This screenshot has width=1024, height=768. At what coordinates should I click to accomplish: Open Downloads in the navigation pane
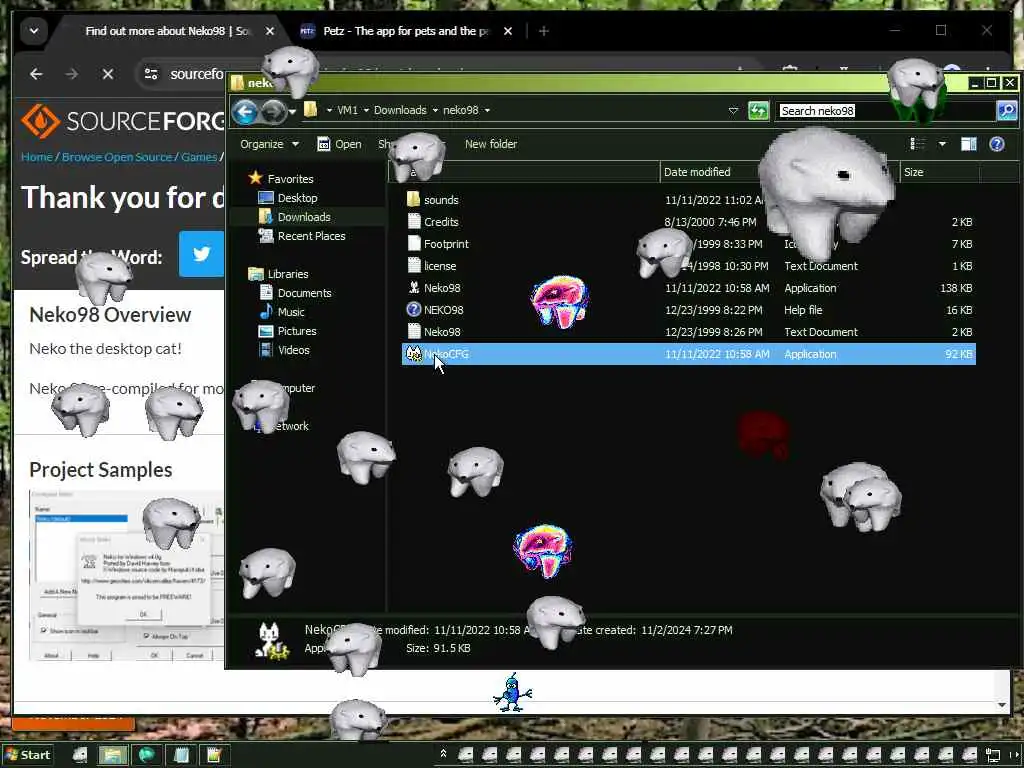click(295, 217)
